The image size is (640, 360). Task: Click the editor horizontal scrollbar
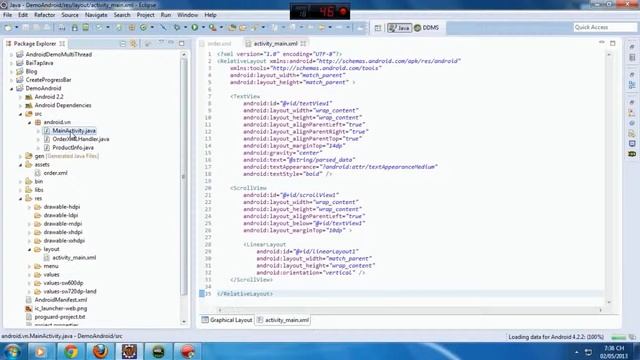click(x=410, y=310)
